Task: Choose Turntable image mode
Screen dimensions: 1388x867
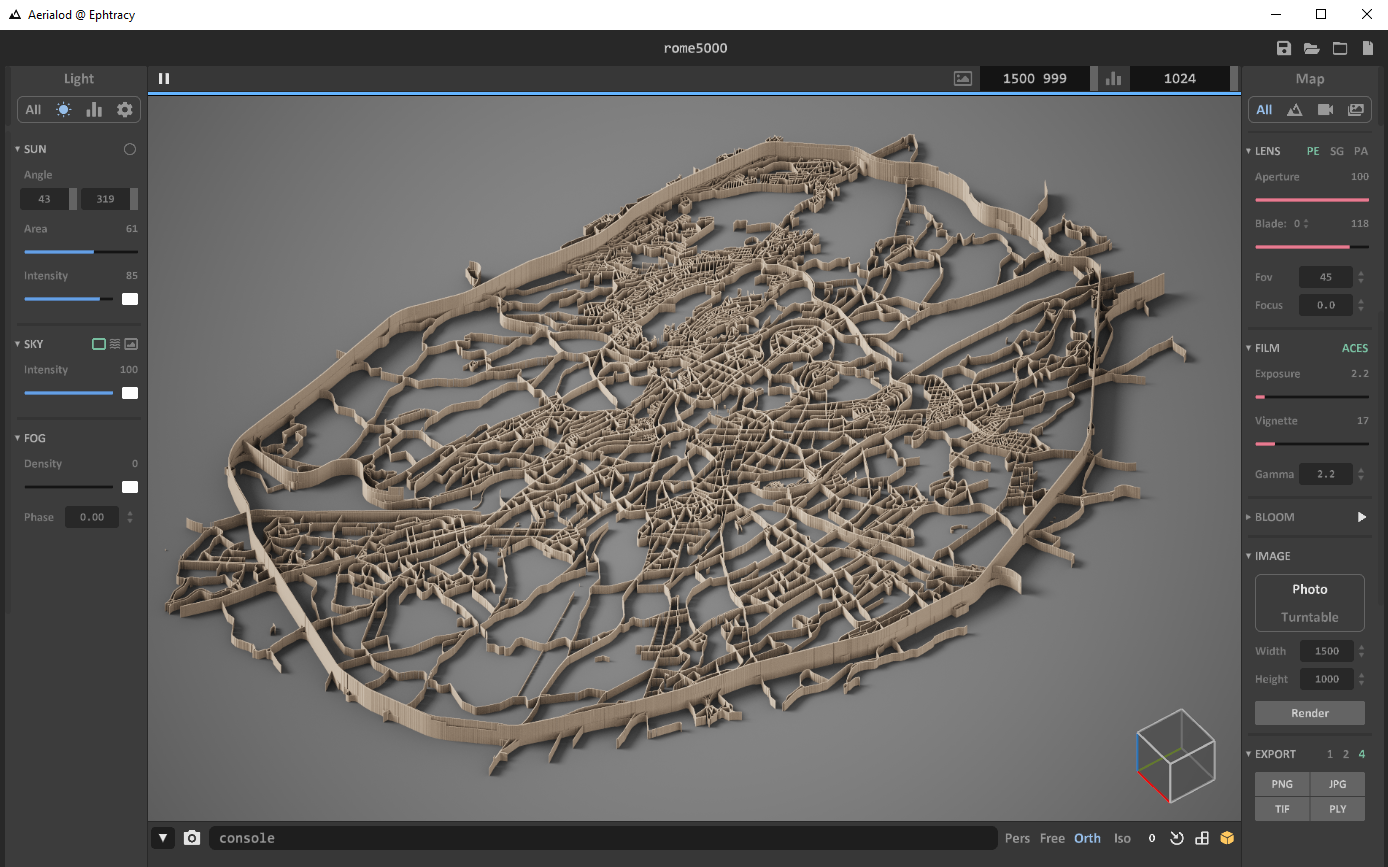Action: (1309, 617)
